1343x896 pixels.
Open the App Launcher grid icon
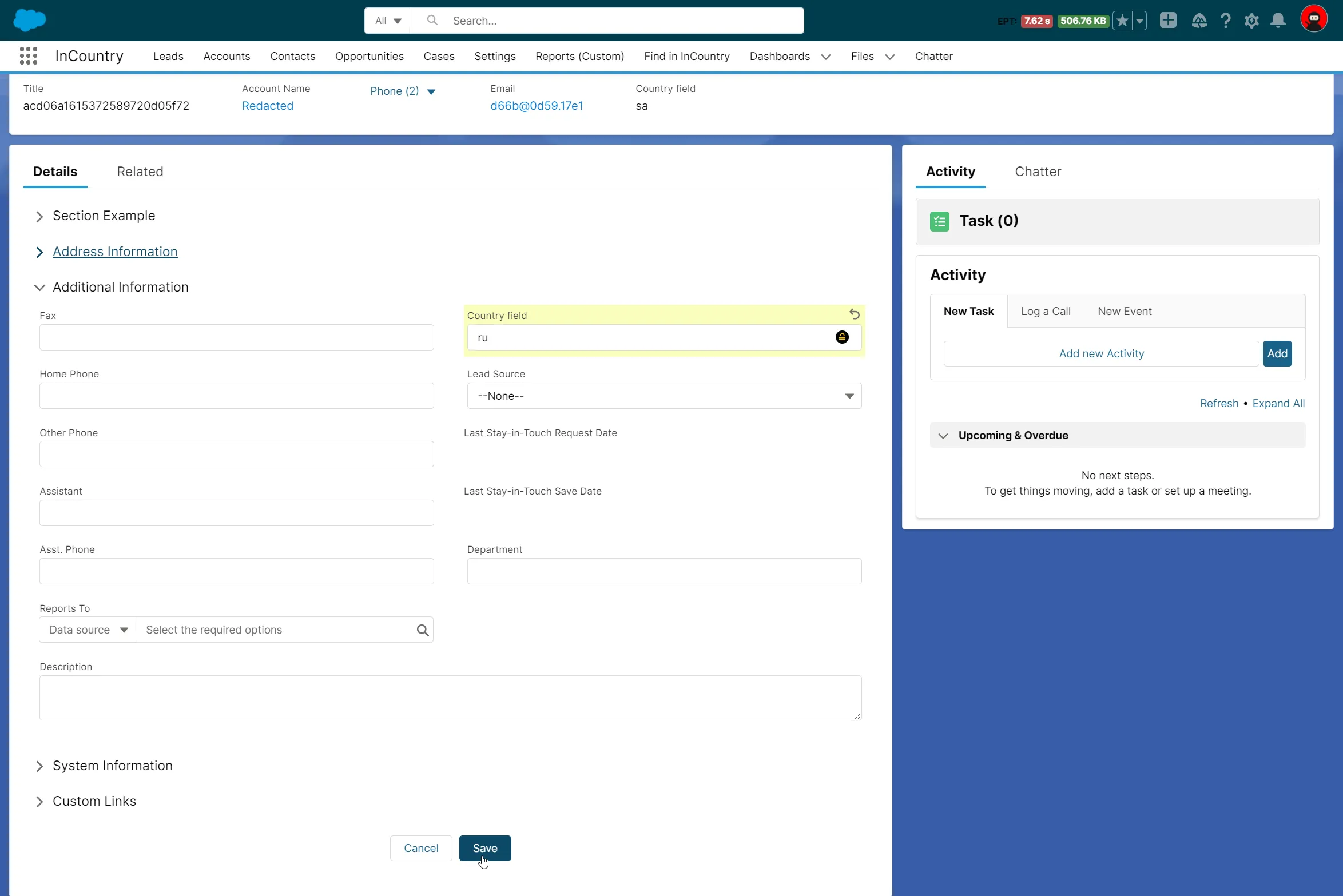[x=28, y=56]
